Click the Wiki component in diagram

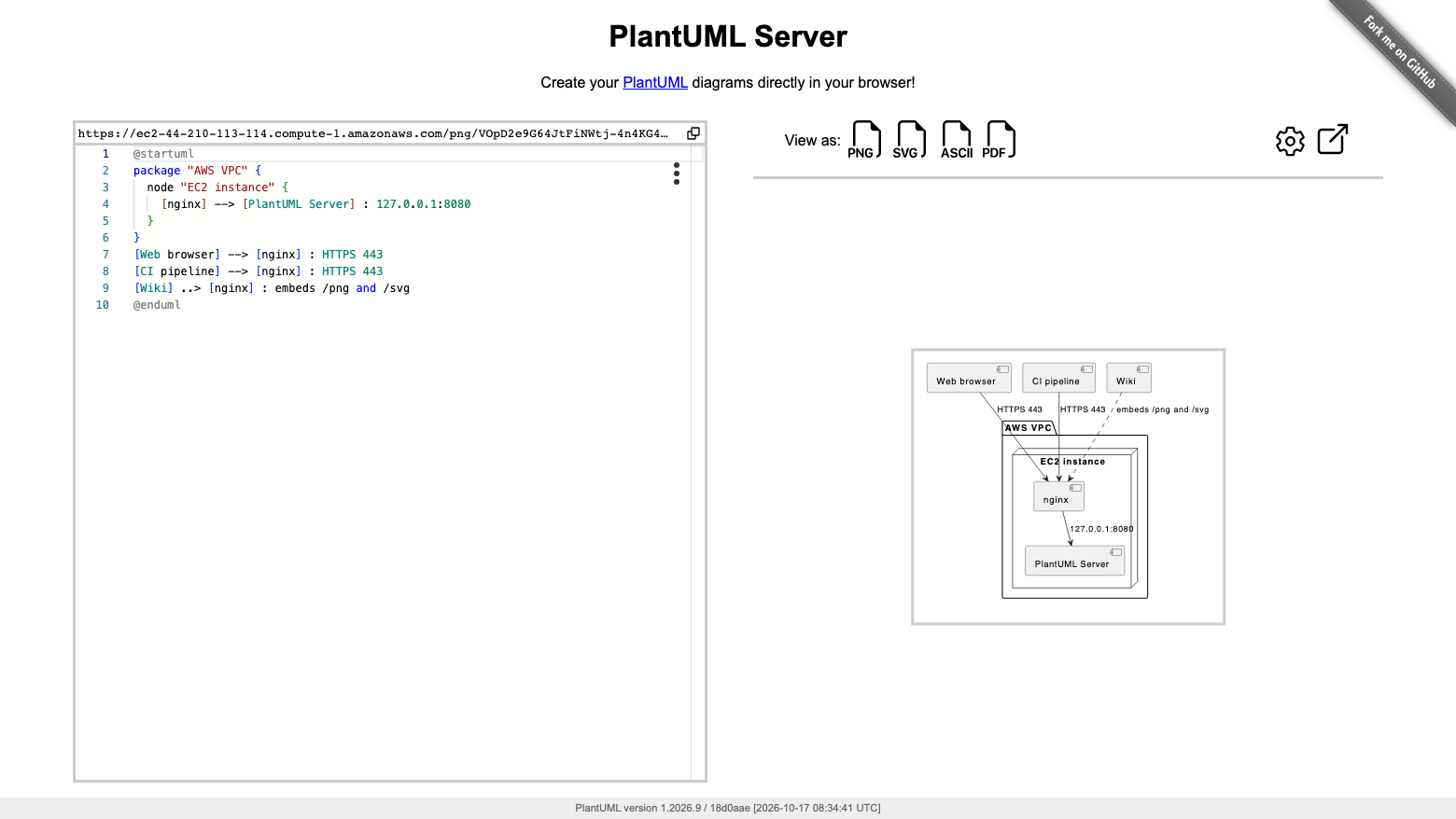[1129, 378]
